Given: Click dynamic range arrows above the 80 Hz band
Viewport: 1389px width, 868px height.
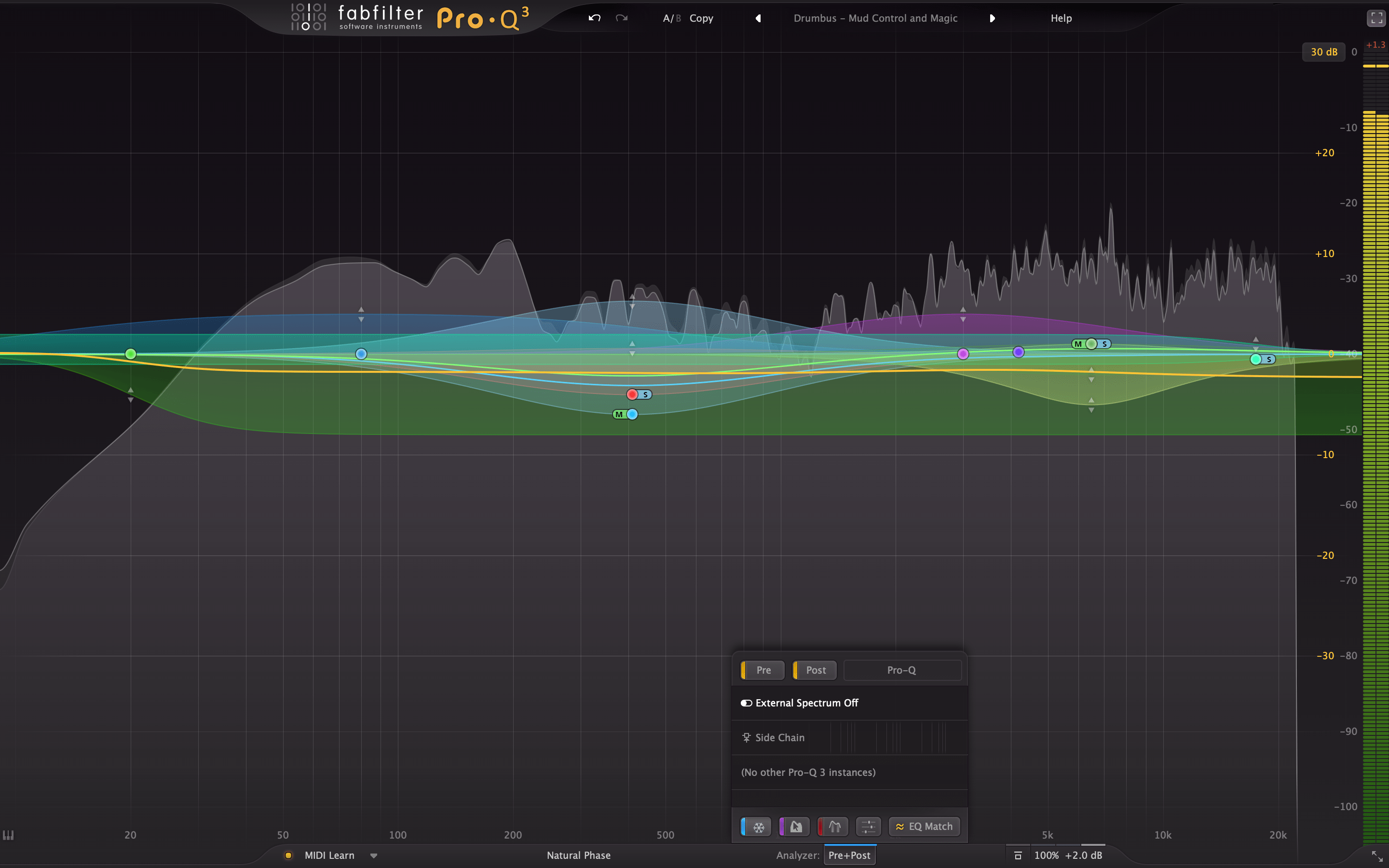Looking at the screenshot, I should click(361, 314).
